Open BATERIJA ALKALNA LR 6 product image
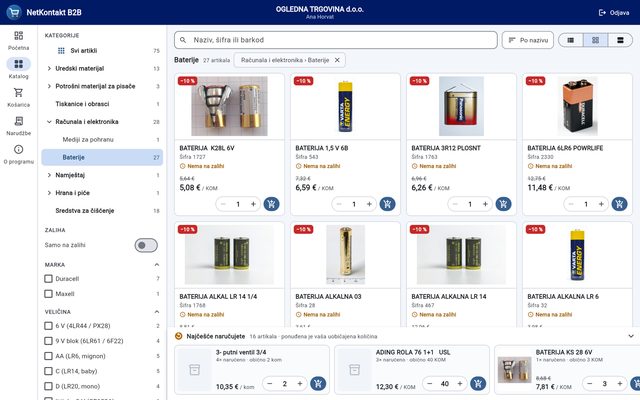Screen dimensions: 640x400 click(x=577, y=255)
